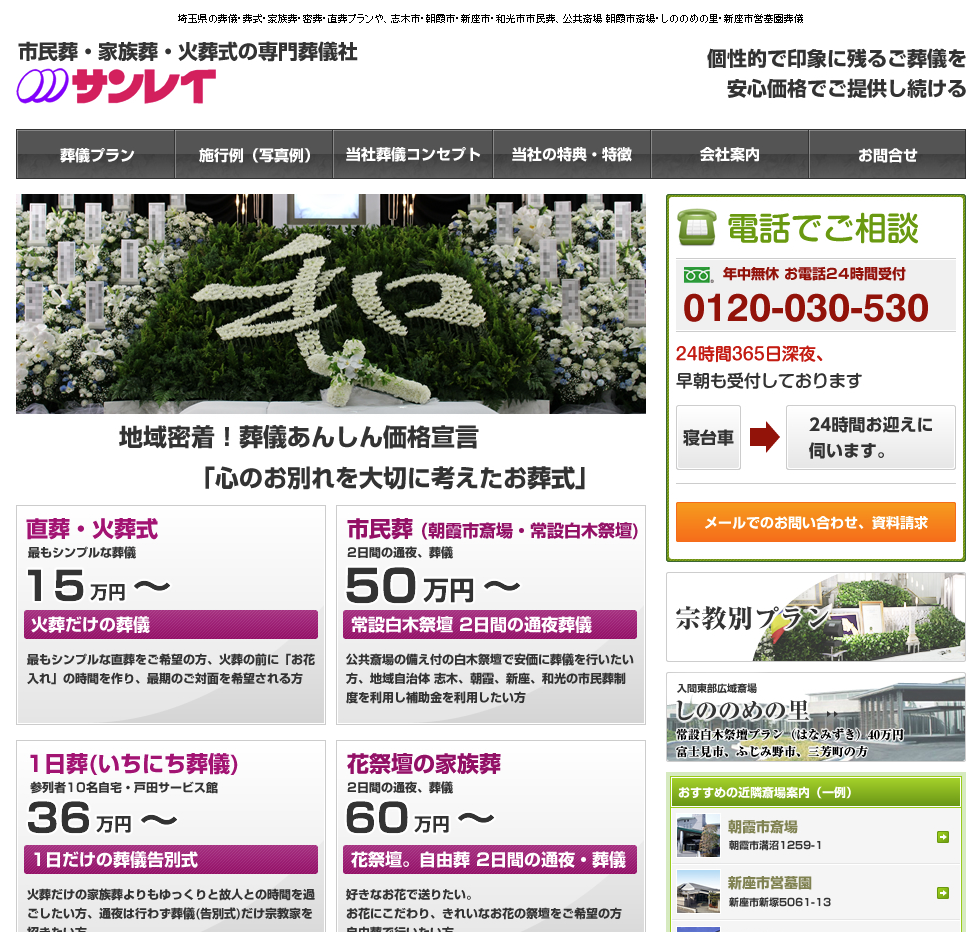
Task: Click the 24時間お迎えに伺います button
Action: tap(870, 437)
